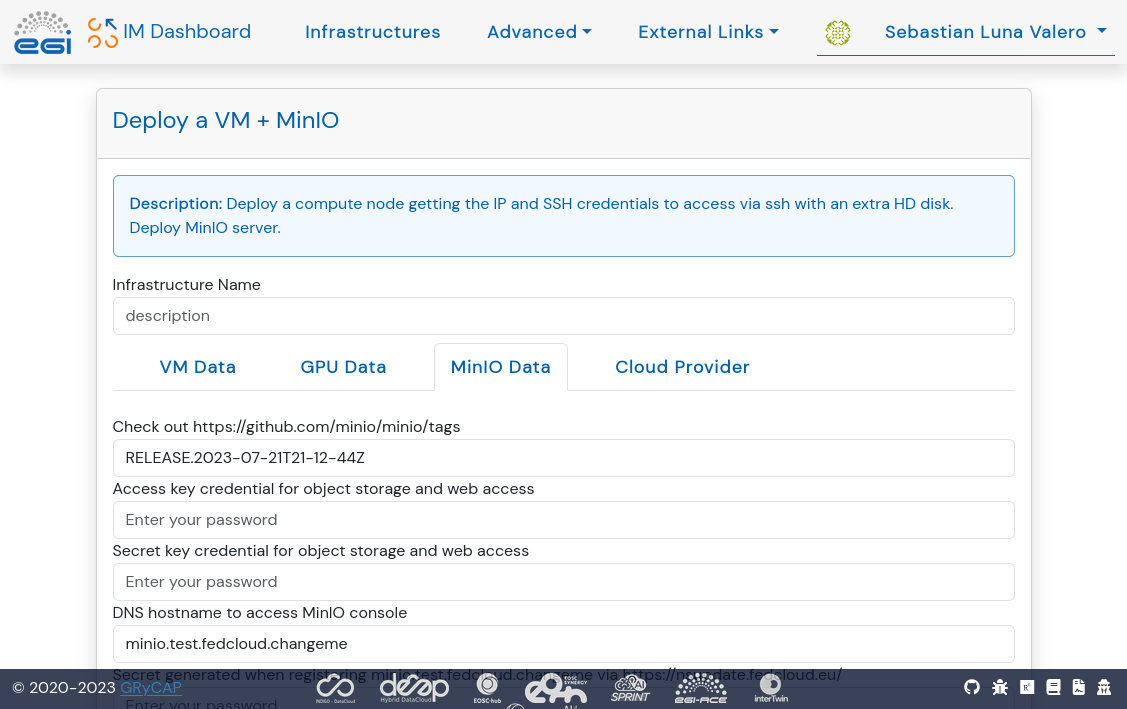Expand the External Links dropdown

click(x=708, y=32)
